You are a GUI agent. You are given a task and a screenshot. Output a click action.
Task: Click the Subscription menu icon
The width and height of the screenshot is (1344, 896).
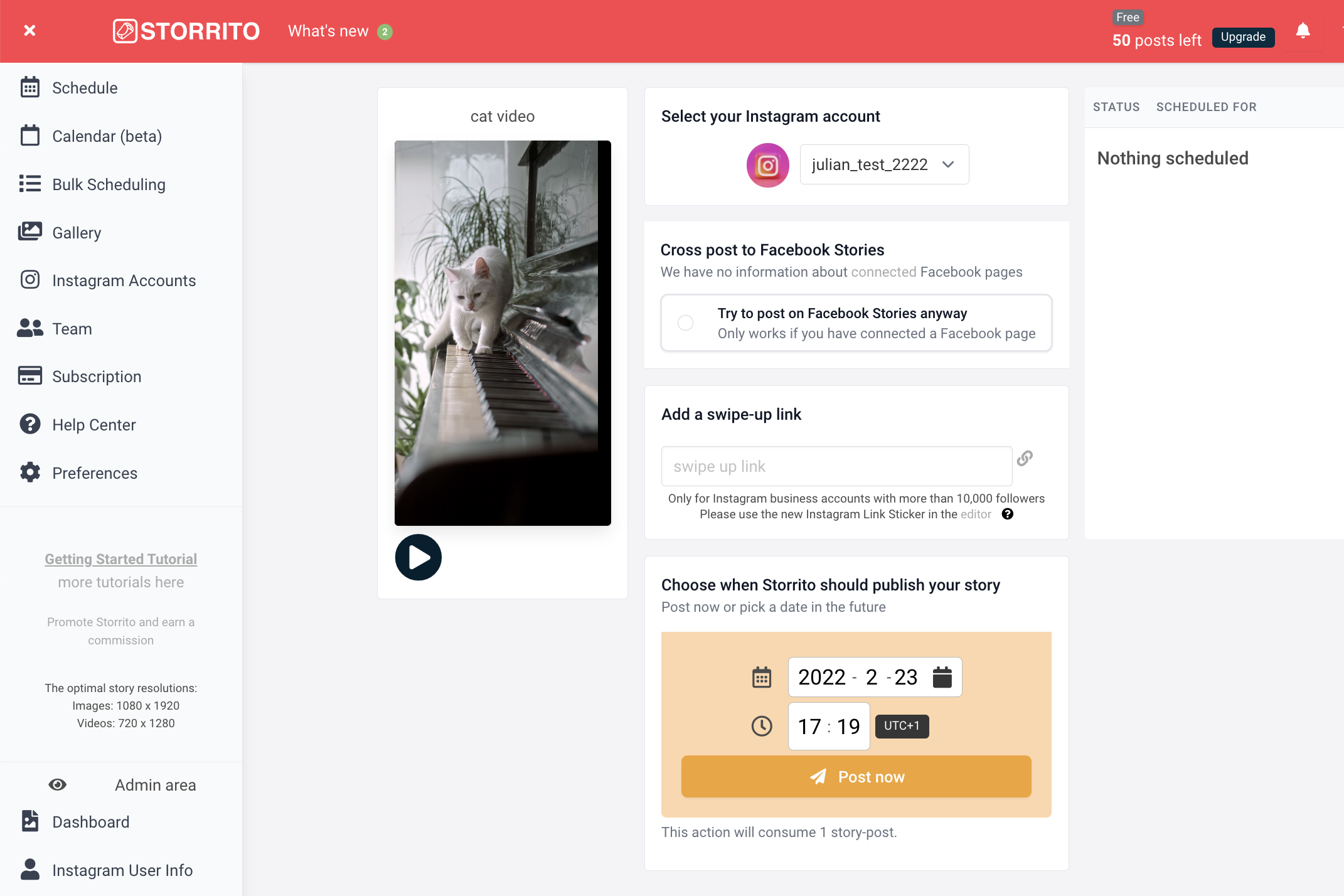pos(30,376)
